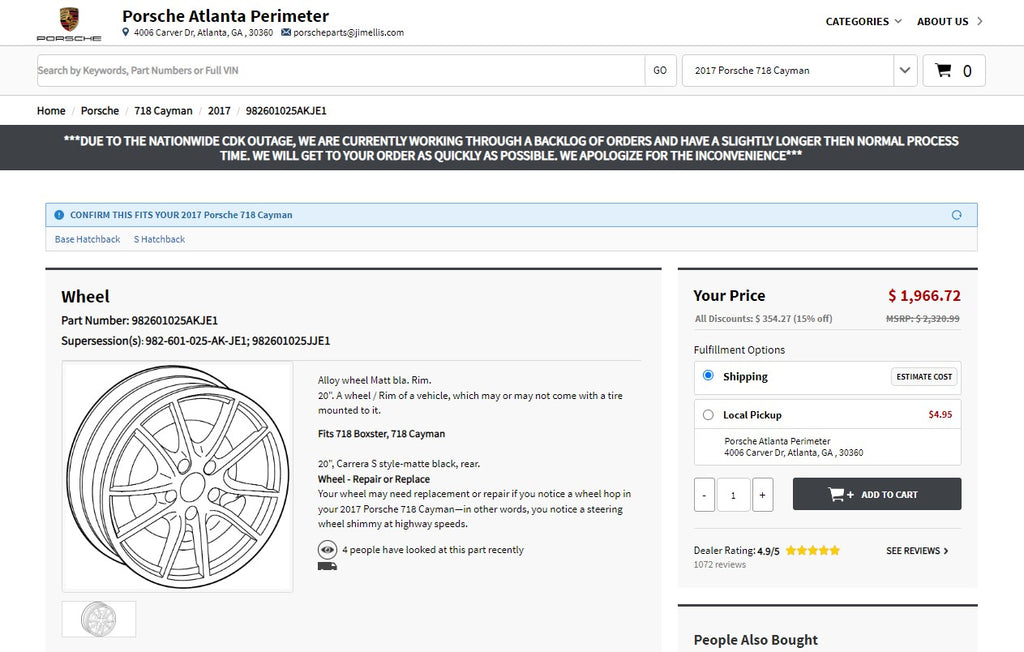
Task: Click the refresh icon in fitment bar
Action: pos(957,215)
